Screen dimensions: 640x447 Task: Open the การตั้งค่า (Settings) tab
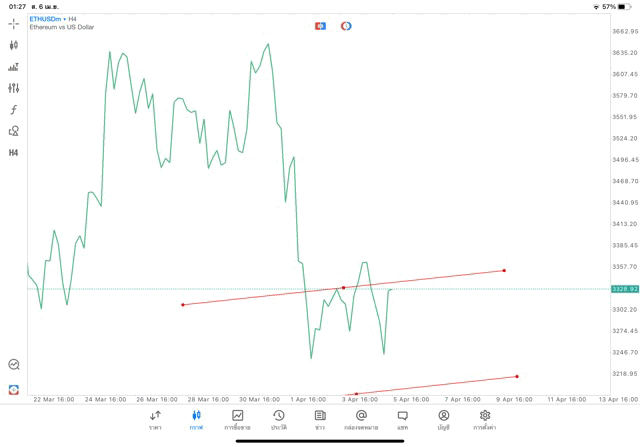(x=485, y=420)
